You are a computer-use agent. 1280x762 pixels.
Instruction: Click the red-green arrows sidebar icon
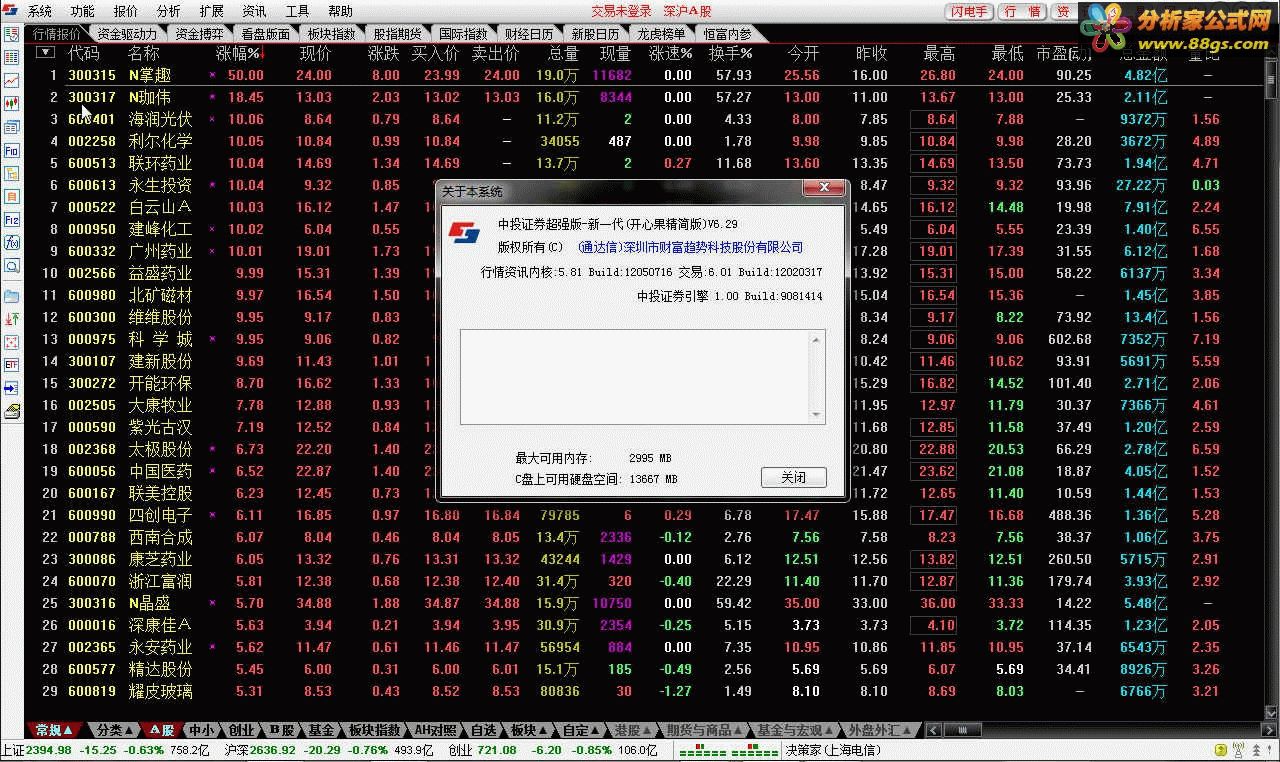(x=12, y=319)
